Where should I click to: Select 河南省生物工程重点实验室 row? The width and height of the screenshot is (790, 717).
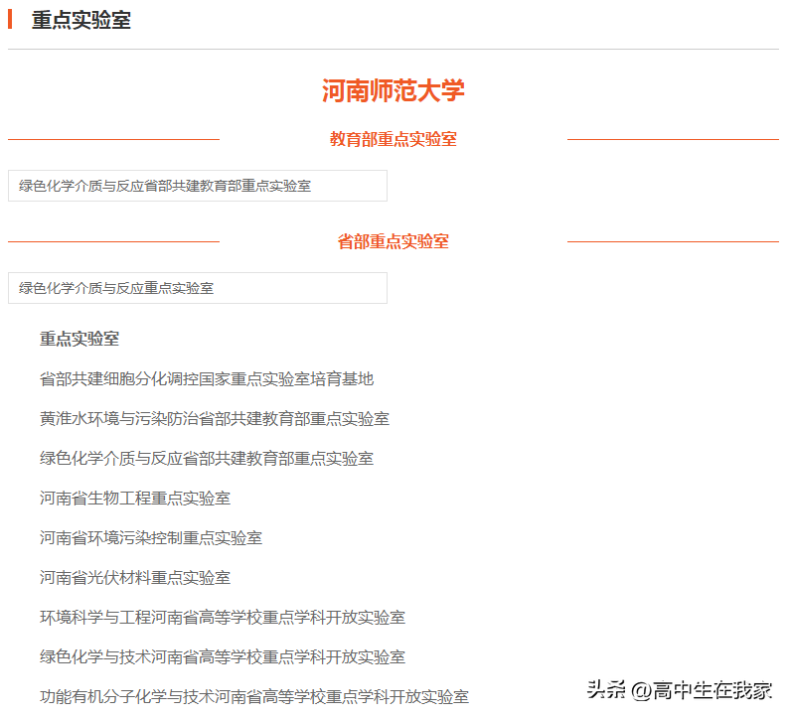click(x=135, y=498)
